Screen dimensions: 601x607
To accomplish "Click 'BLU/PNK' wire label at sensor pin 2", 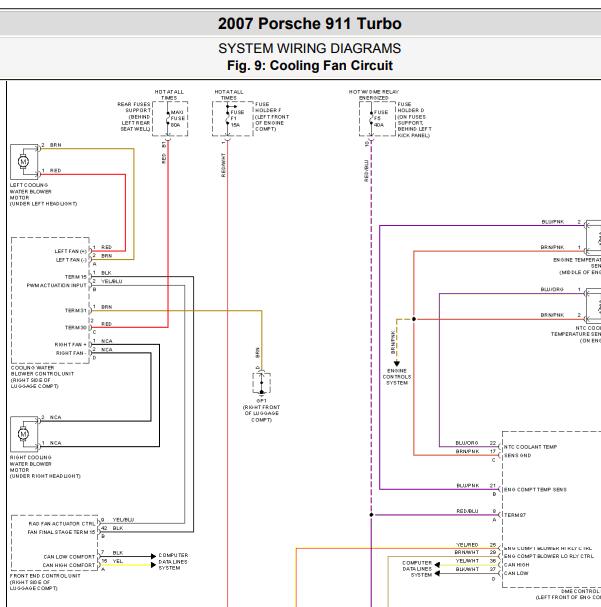I will point(553,222).
